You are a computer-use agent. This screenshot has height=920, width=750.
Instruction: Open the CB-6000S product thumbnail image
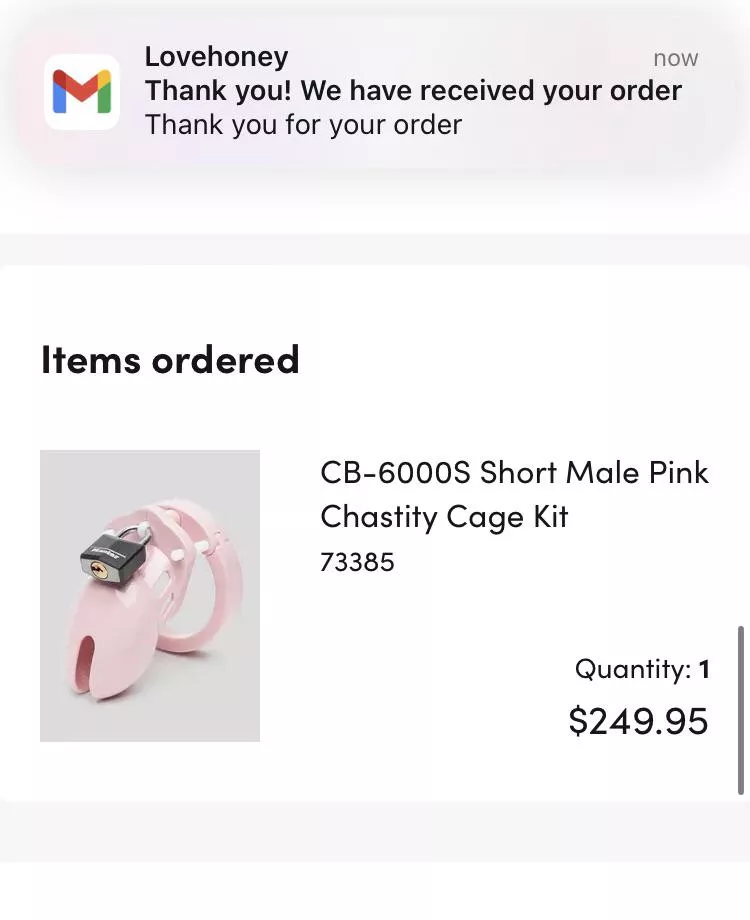click(149, 595)
